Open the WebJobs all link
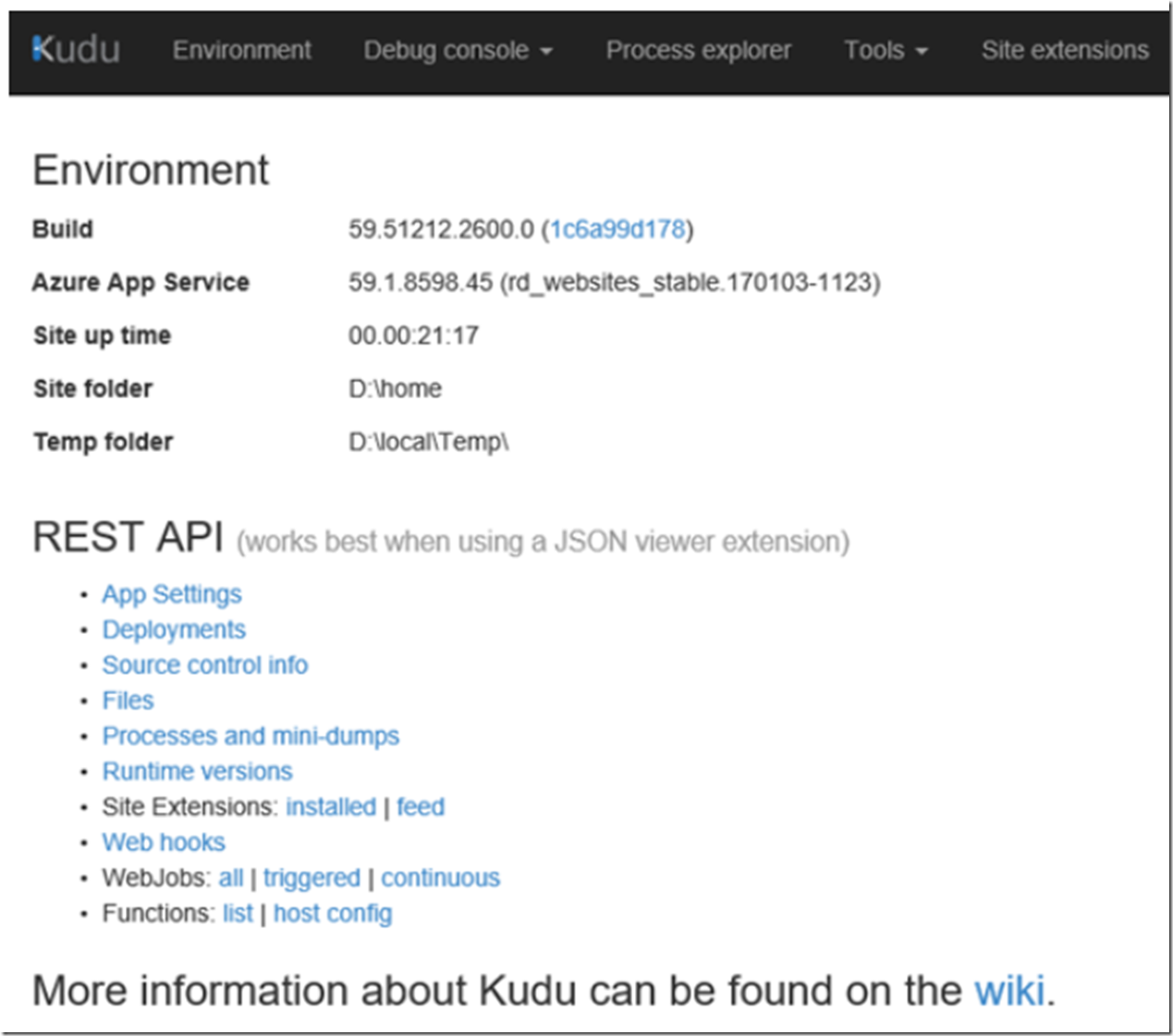This screenshot has width=1173, height=1036. 231,878
